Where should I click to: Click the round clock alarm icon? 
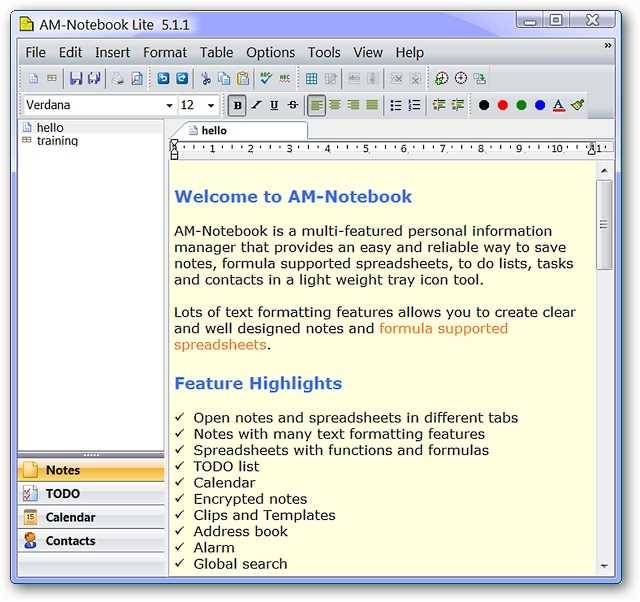[x=461, y=78]
